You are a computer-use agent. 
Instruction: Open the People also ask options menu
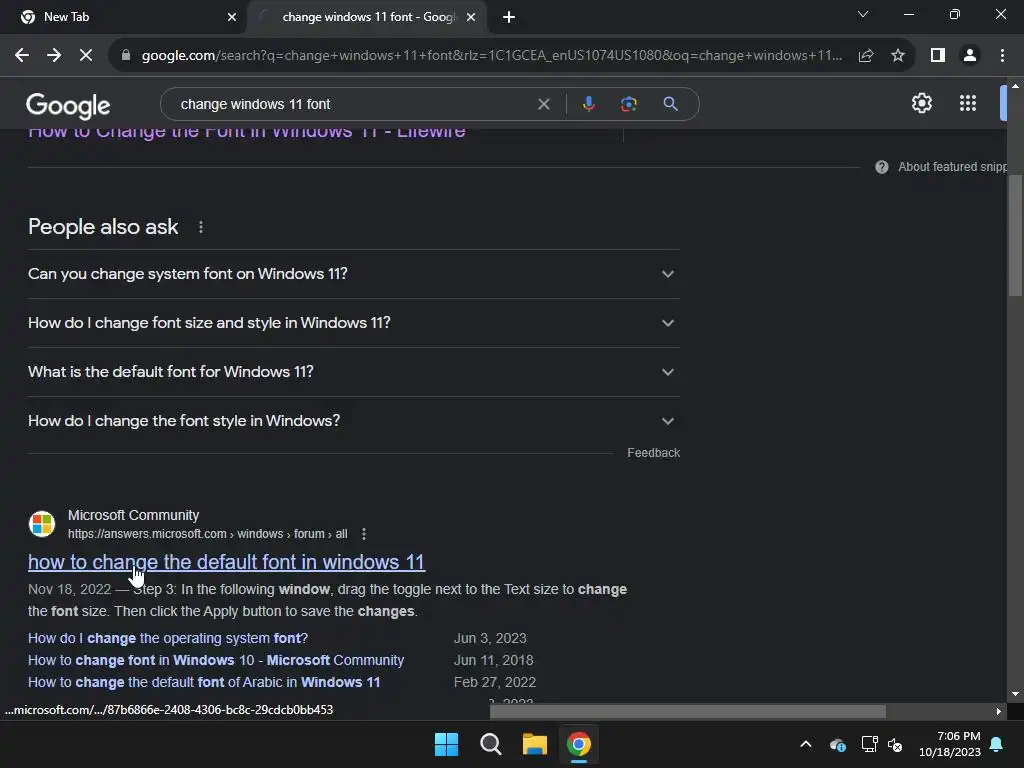coord(200,227)
